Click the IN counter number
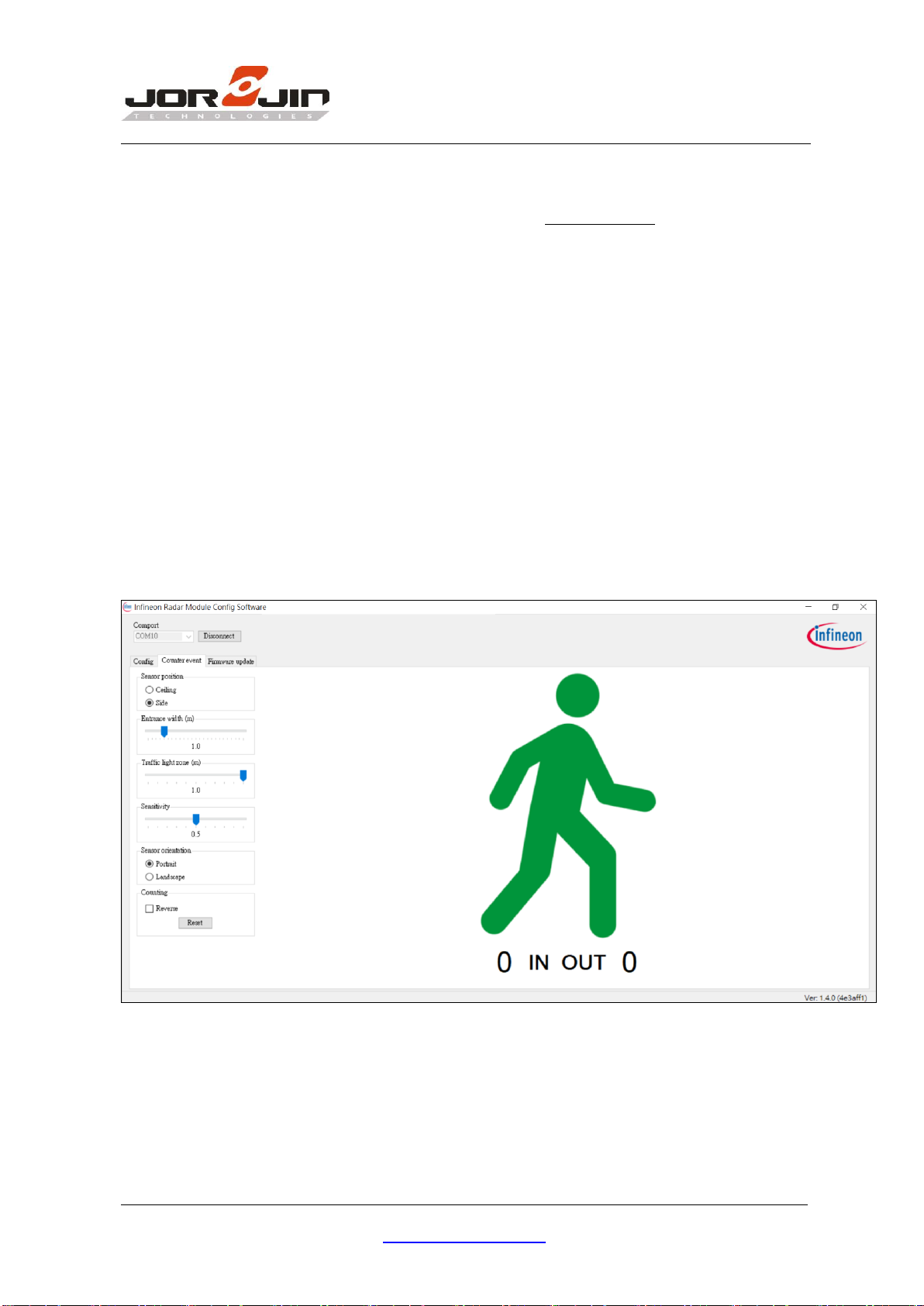 tap(504, 962)
